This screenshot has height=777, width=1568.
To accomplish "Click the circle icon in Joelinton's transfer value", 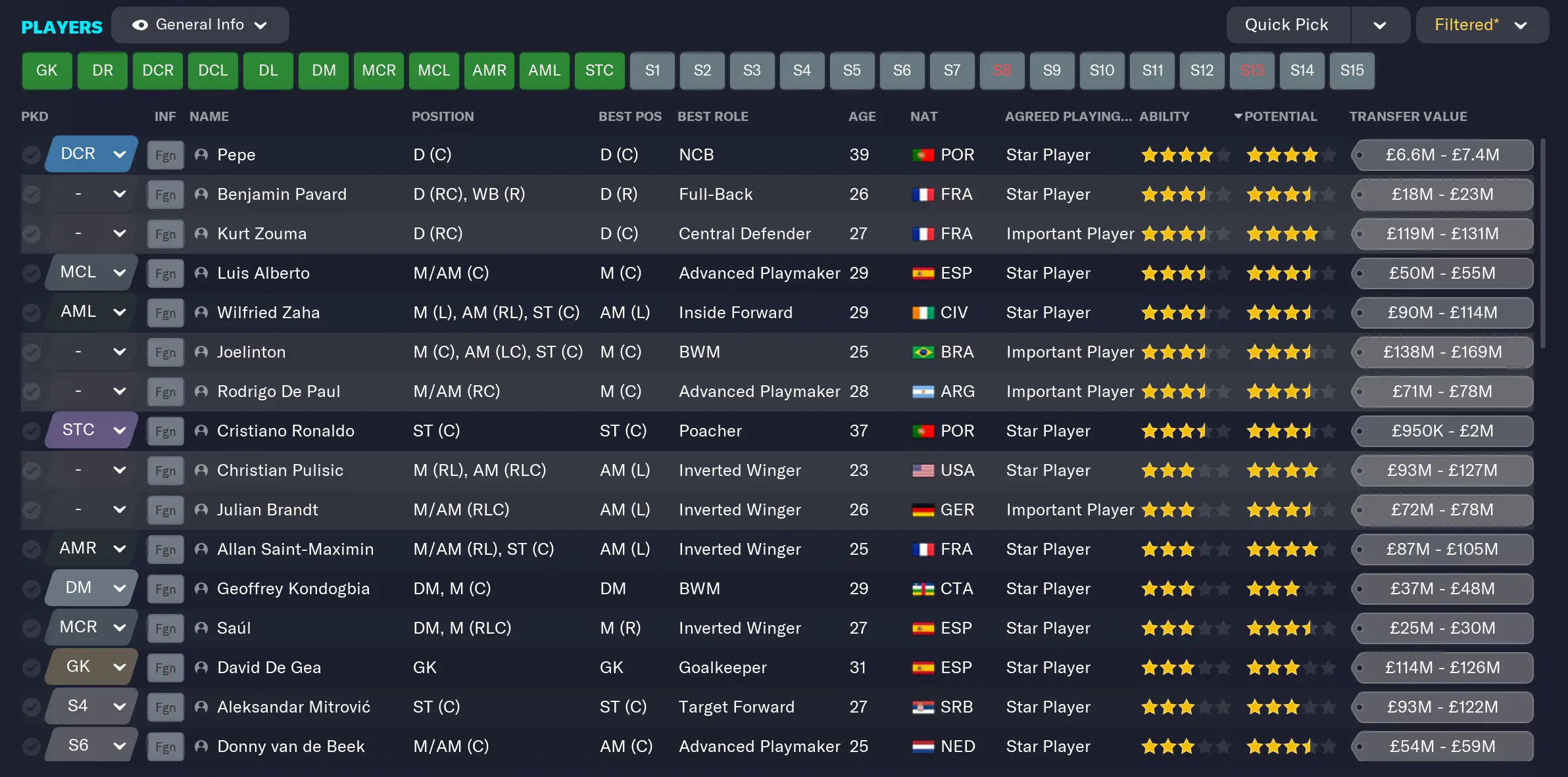I will [1360, 352].
